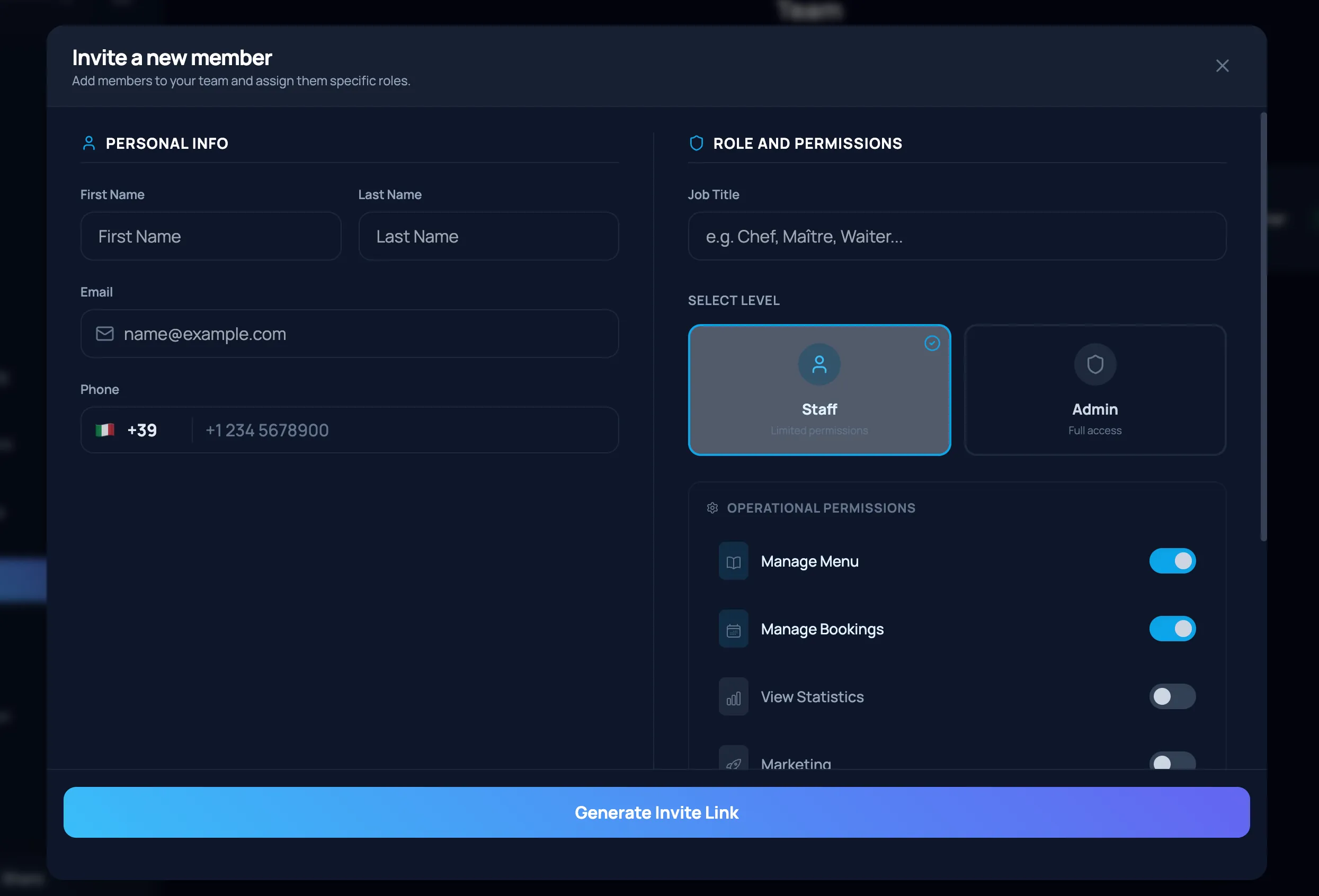The width and height of the screenshot is (1319, 896).
Task: Click the 'Job Title' field label
Action: 713,195
